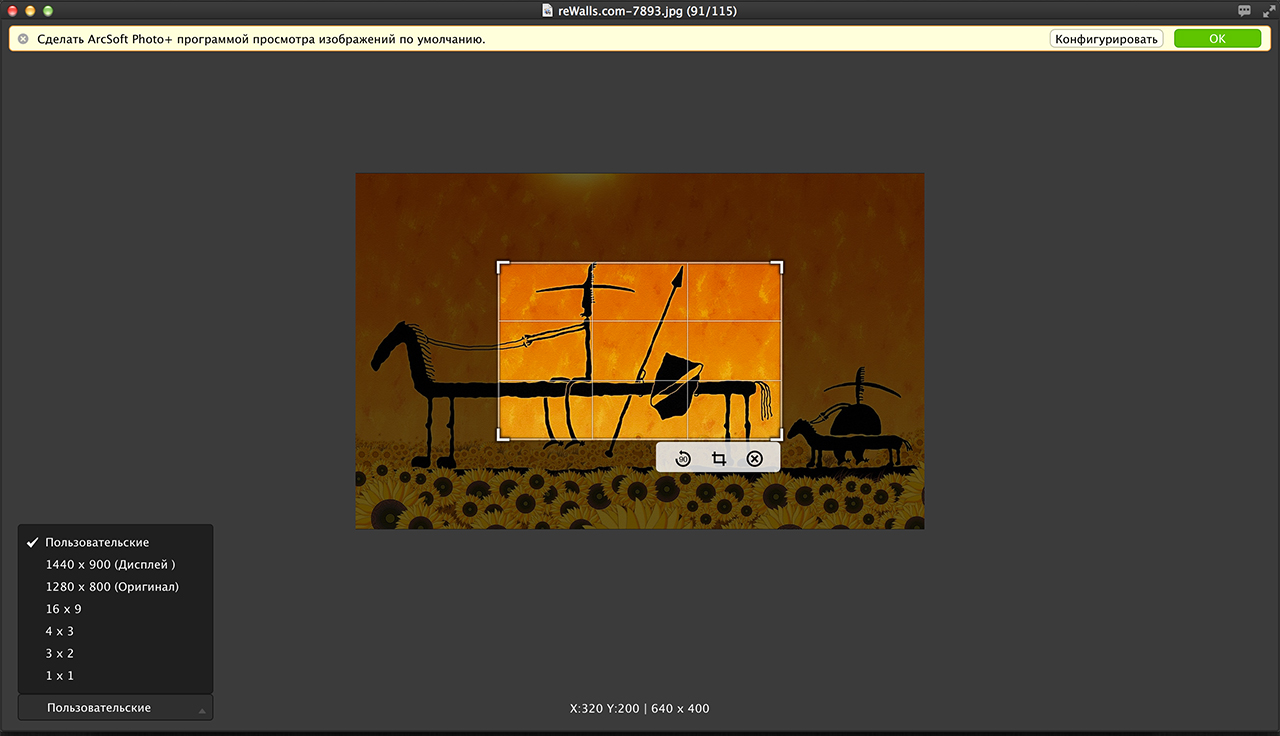1280x736 pixels.
Task: Dismiss the default viewer notification bar
Action: [23, 39]
